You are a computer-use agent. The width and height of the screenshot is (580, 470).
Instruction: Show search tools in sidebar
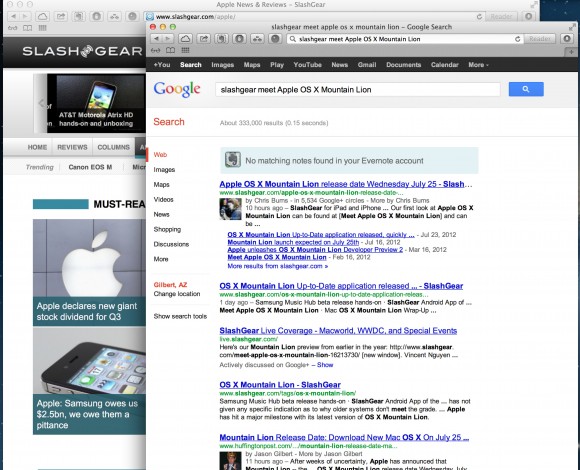coord(180,316)
